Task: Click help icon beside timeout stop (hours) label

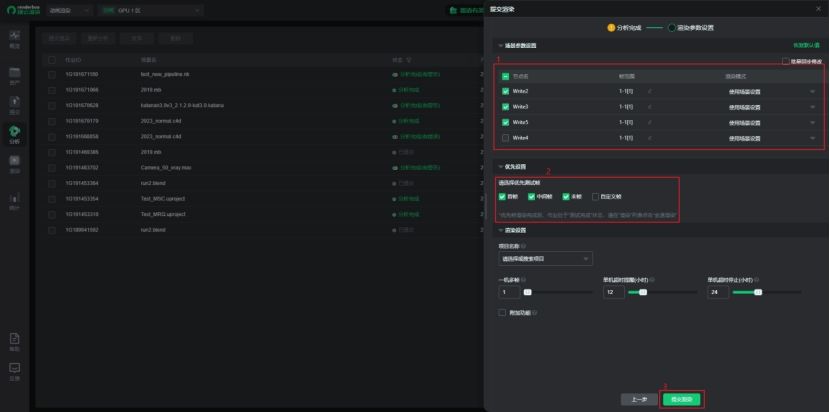Action: [x=757, y=280]
